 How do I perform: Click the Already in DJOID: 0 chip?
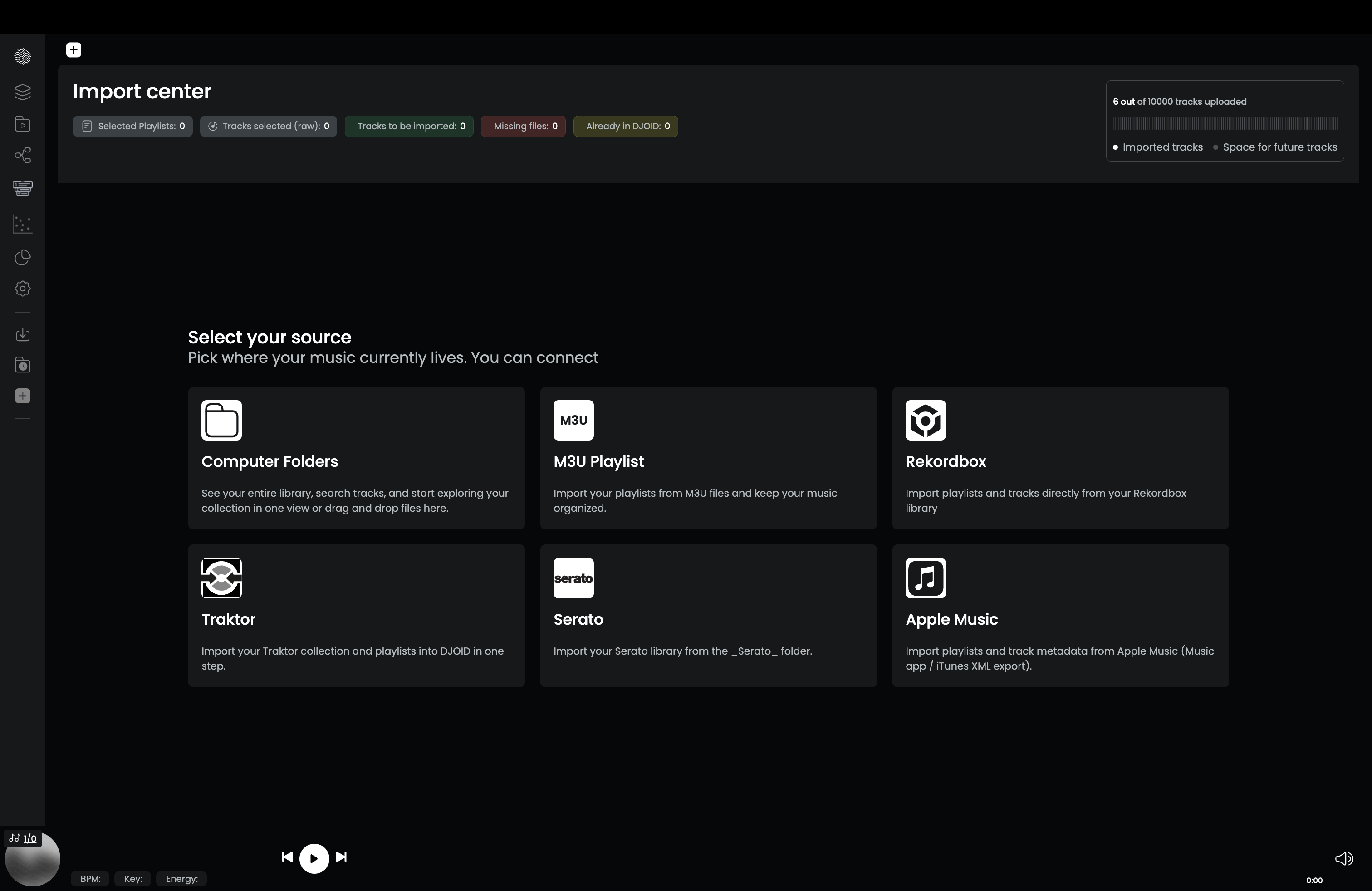click(x=626, y=126)
